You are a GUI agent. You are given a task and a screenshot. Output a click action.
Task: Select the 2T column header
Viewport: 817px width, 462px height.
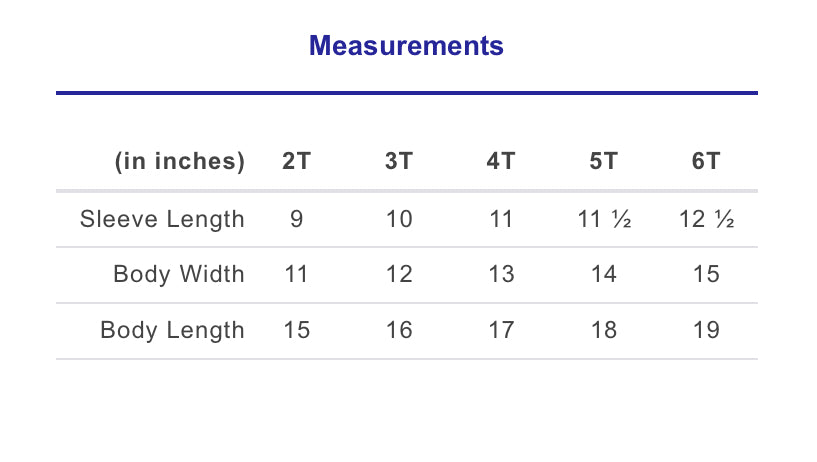296,162
